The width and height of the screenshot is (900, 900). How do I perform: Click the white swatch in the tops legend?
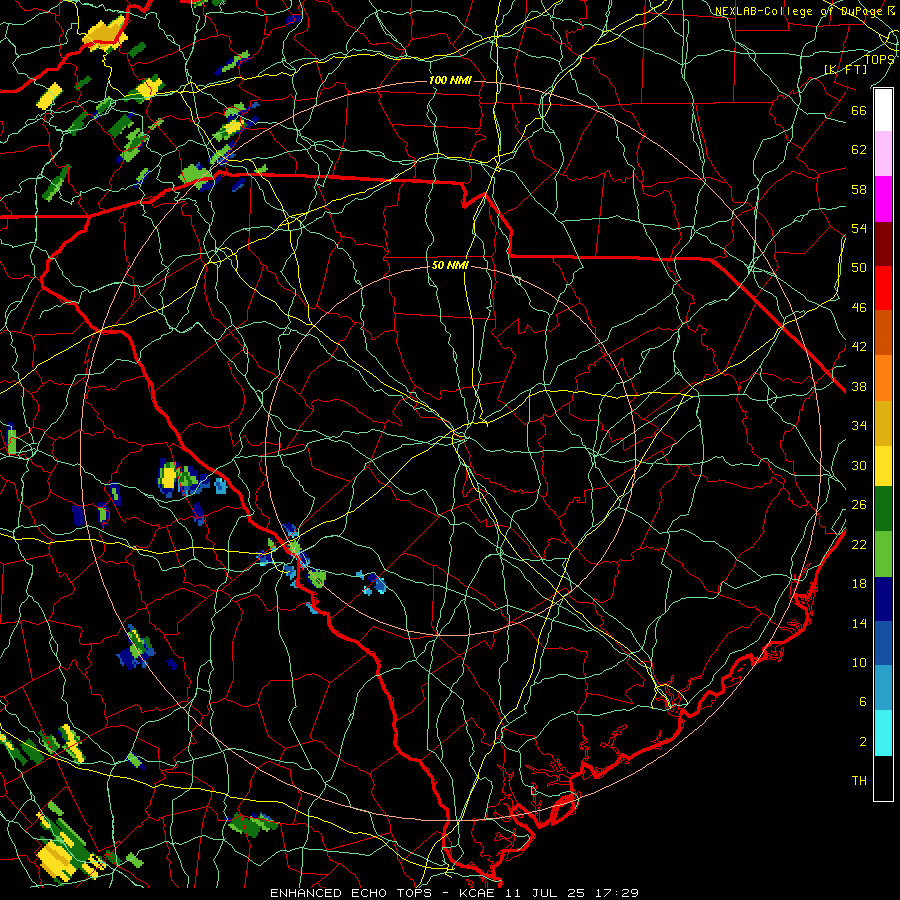pos(883,110)
